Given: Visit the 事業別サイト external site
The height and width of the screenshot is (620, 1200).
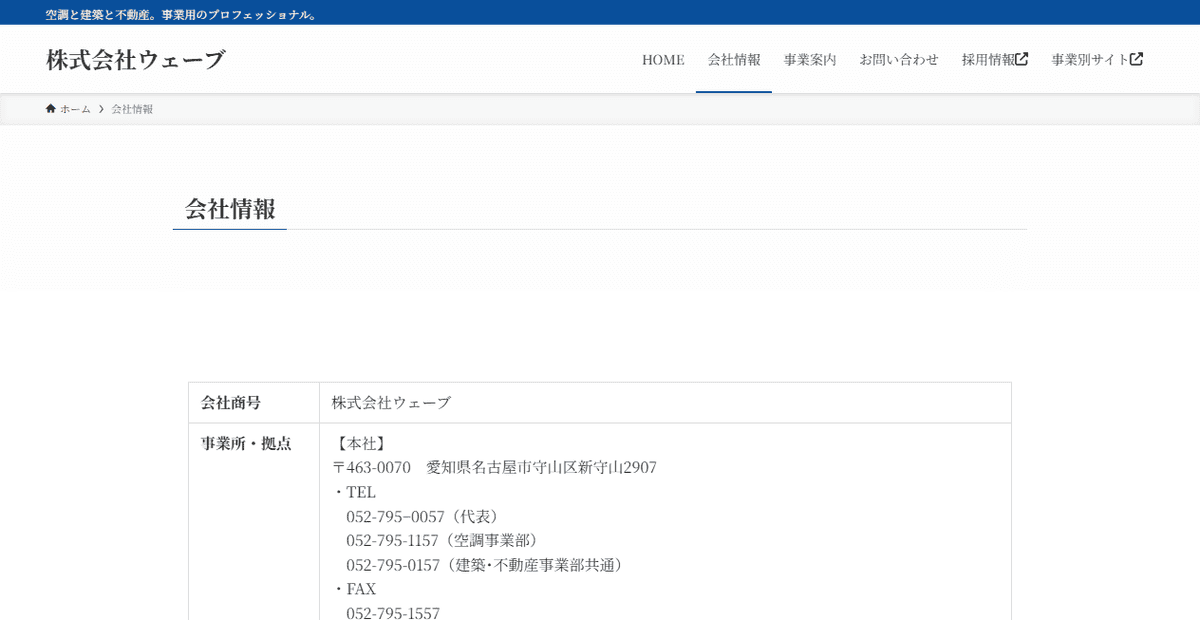Looking at the screenshot, I should [1089, 58].
